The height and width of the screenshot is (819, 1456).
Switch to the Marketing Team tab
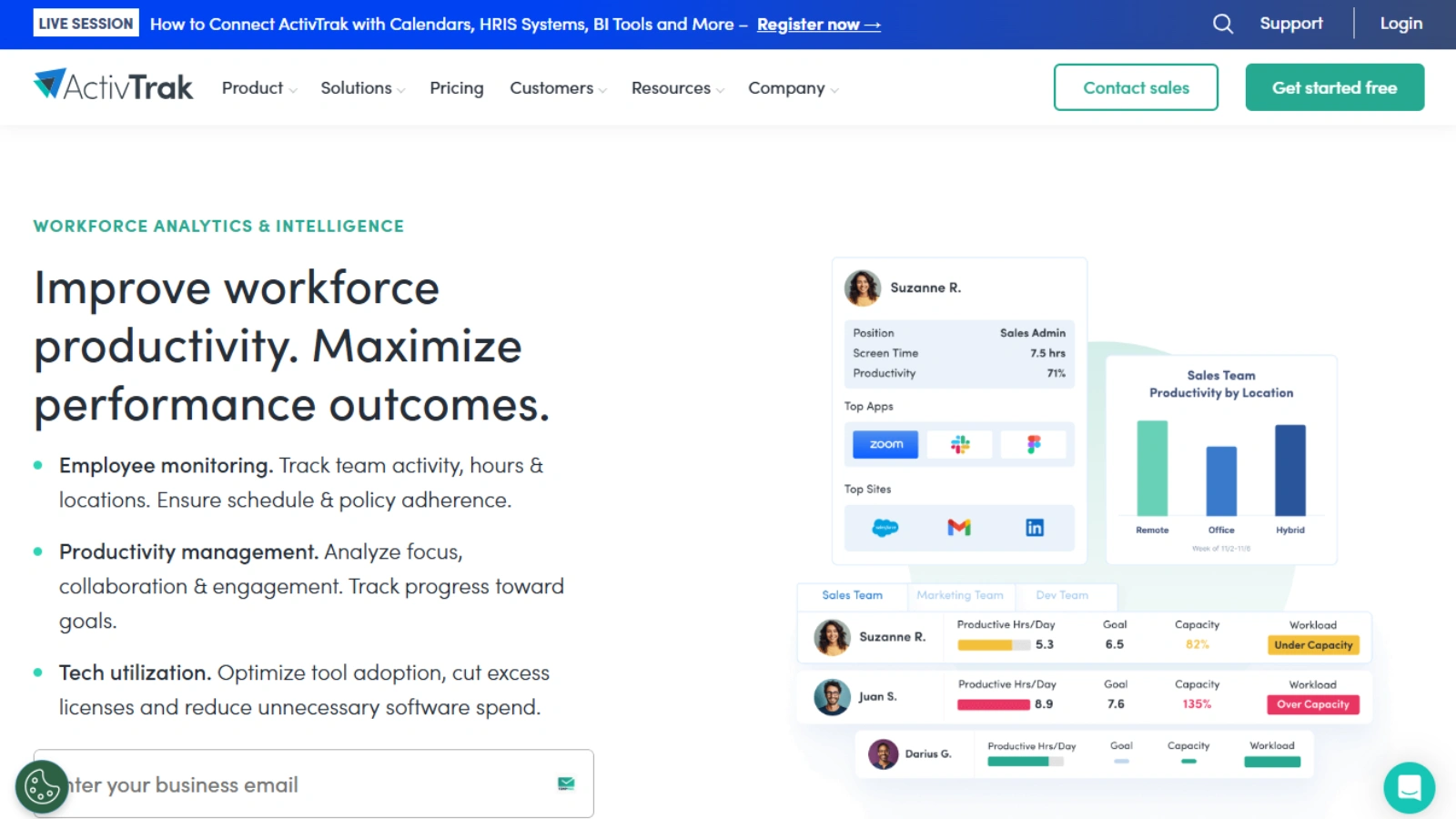coord(960,596)
